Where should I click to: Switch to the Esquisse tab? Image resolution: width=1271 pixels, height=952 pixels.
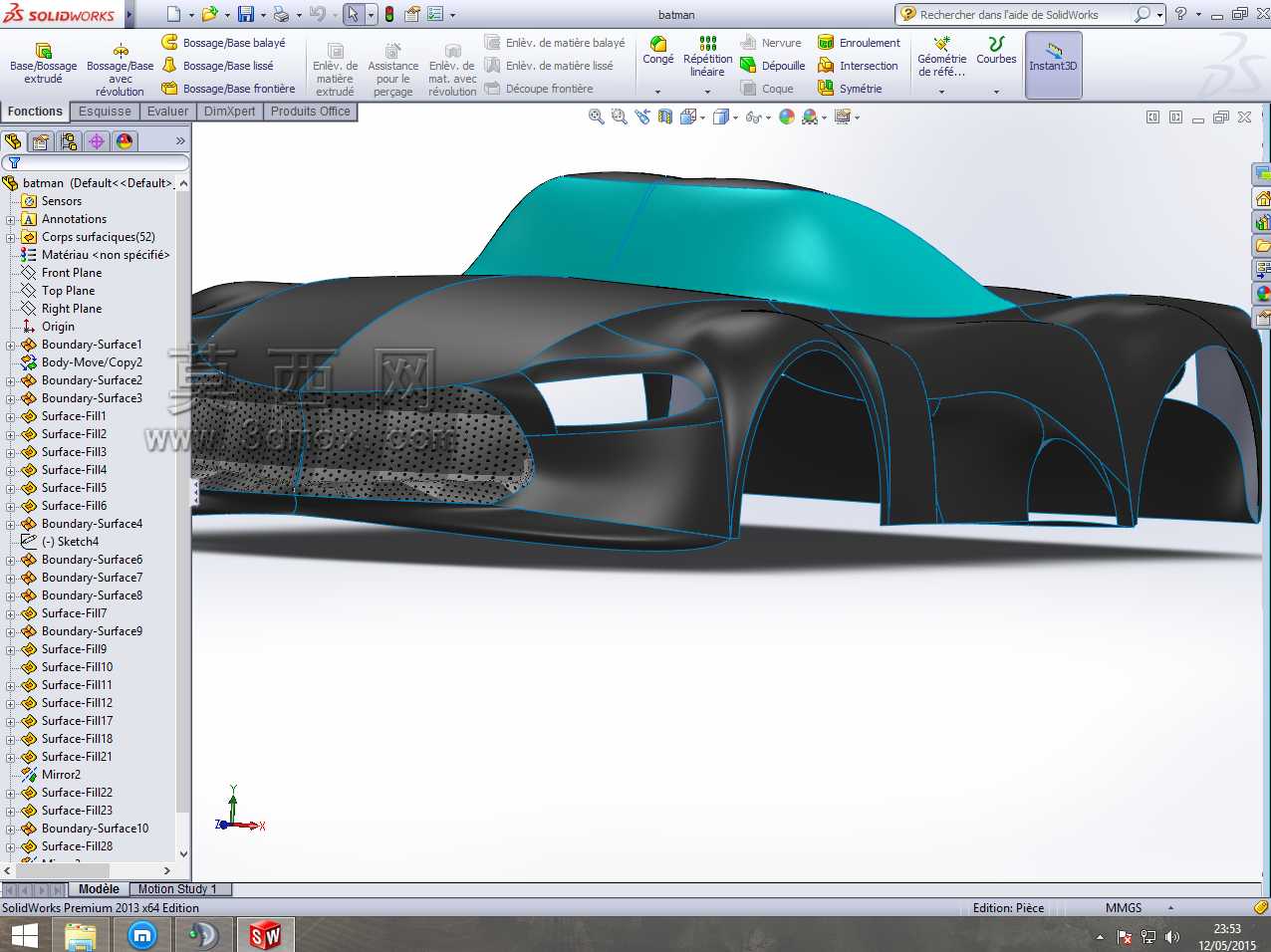(105, 112)
